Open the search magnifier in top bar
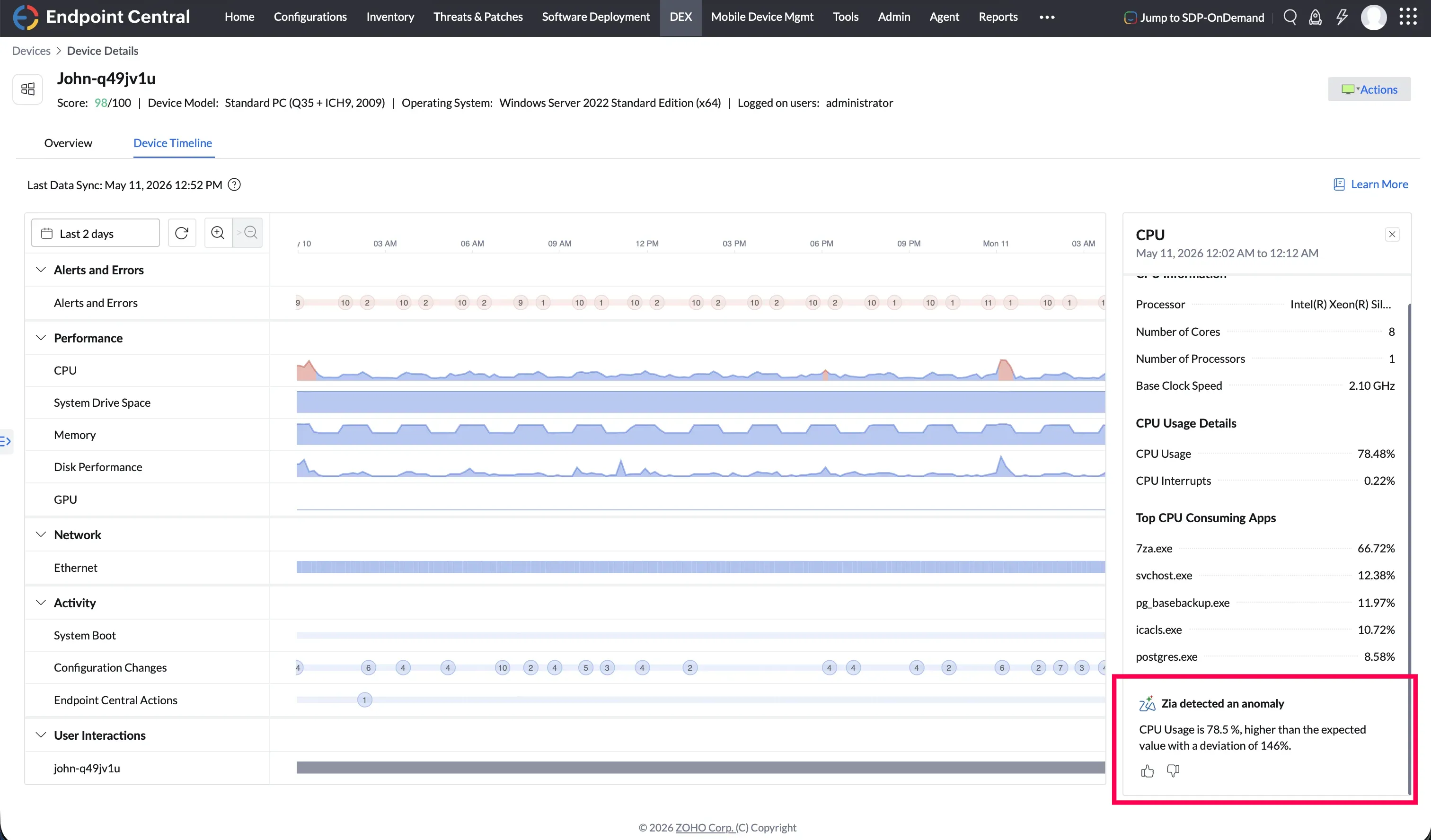 [1290, 17]
